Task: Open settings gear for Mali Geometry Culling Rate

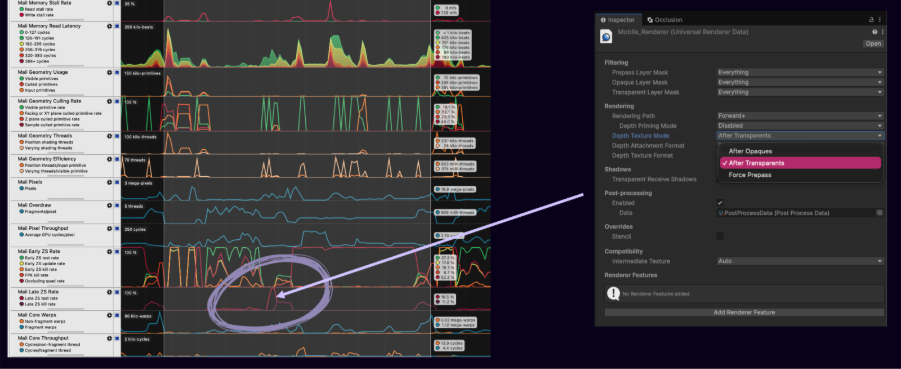Action: (110, 101)
